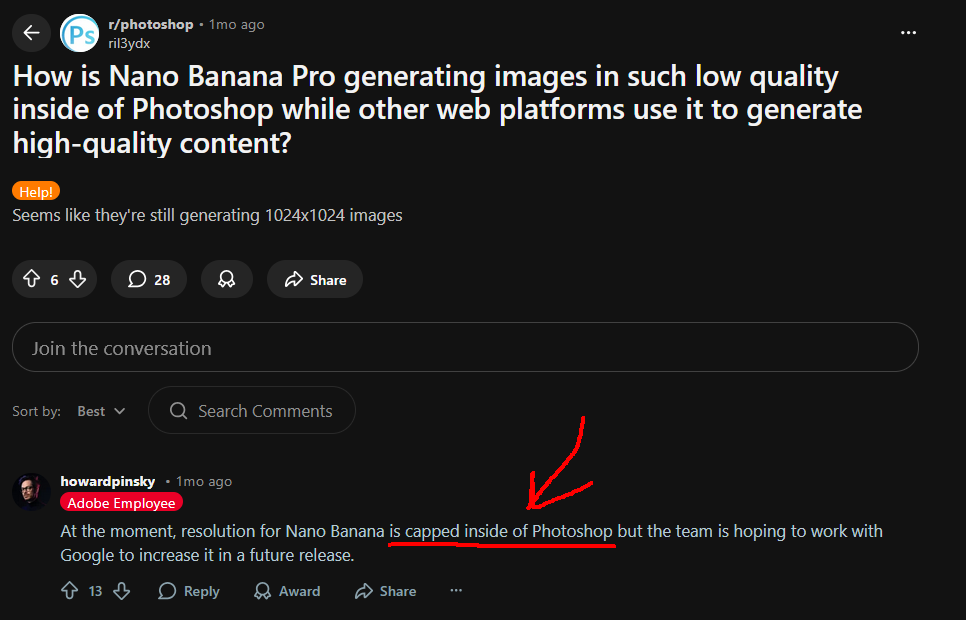Click the back arrow to leave post
Image resolution: width=966 pixels, height=620 pixels.
pos(31,33)
